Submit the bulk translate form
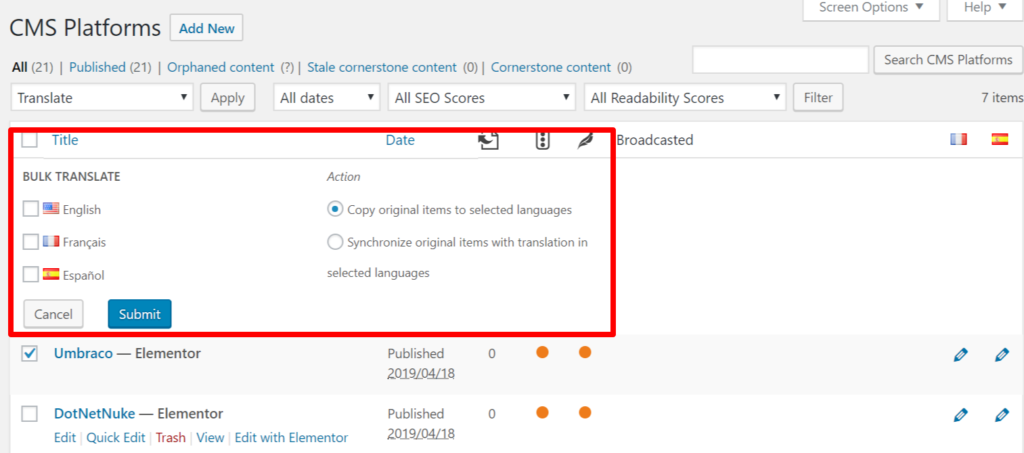The height and width of the screenshot is (453, 1024). click(140, 314)
